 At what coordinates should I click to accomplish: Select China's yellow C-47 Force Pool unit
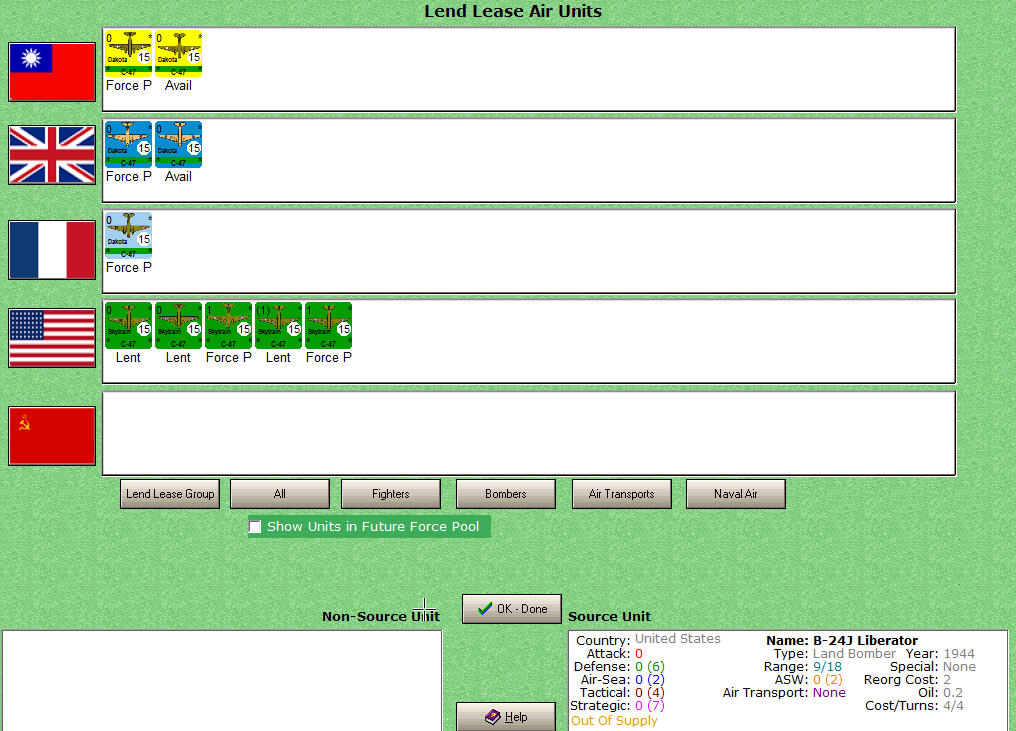[x=128, y=53]
